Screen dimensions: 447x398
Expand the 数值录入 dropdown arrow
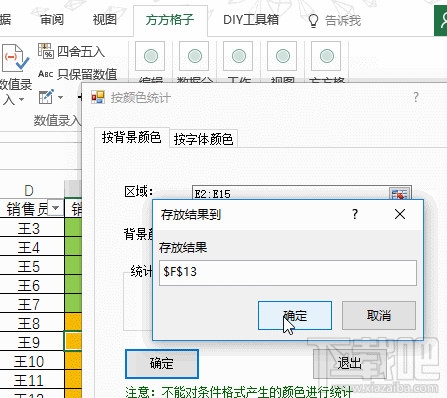coord(21,100)
